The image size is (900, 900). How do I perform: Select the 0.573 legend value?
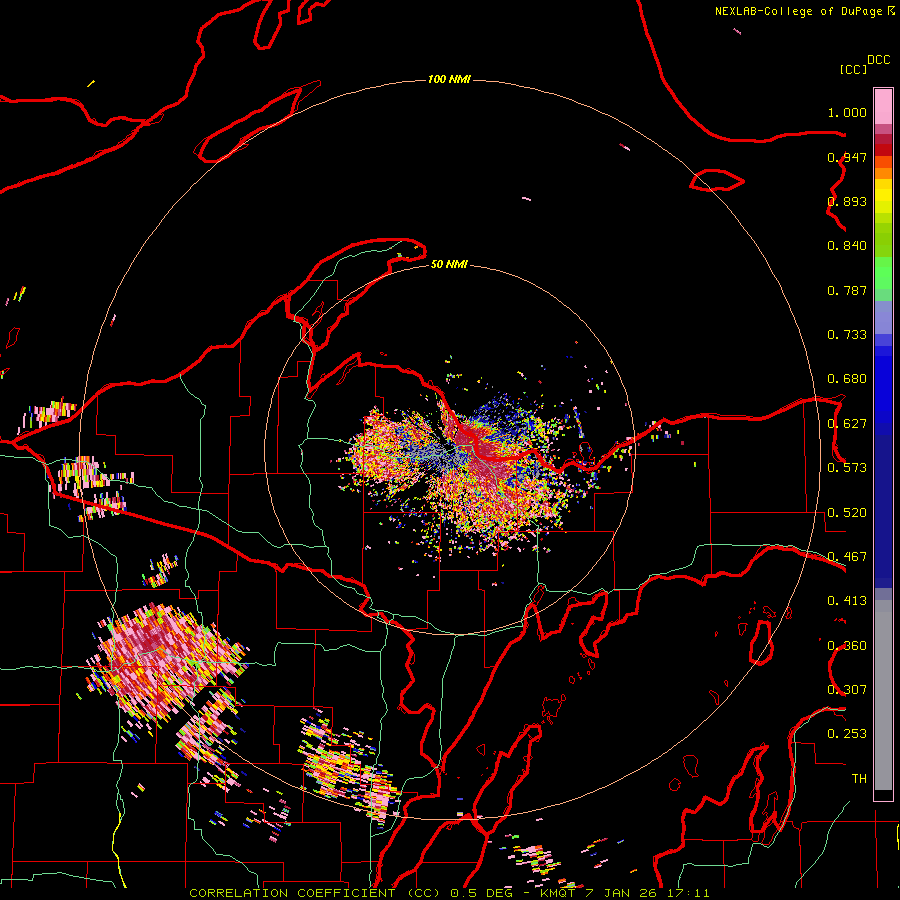(x=847, y=468)
